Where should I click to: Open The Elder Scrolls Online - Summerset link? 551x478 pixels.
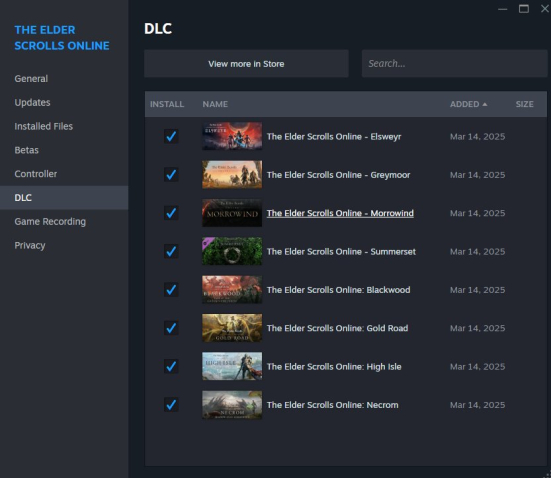coord(341,252)
